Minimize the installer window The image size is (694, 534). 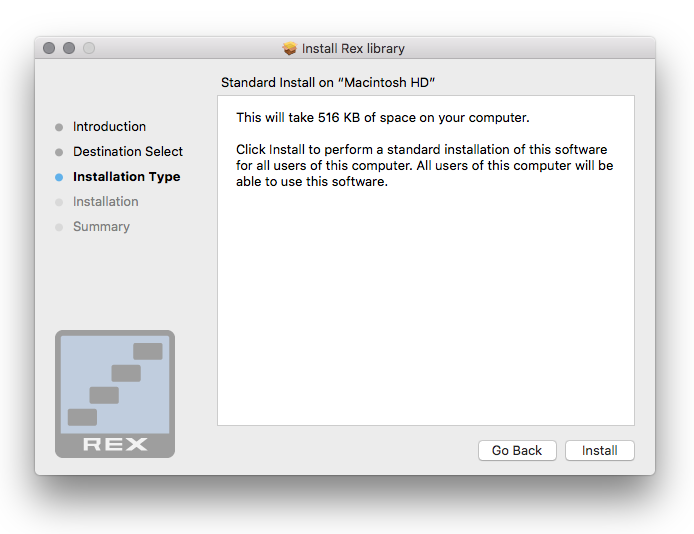[x=69, y=48]
